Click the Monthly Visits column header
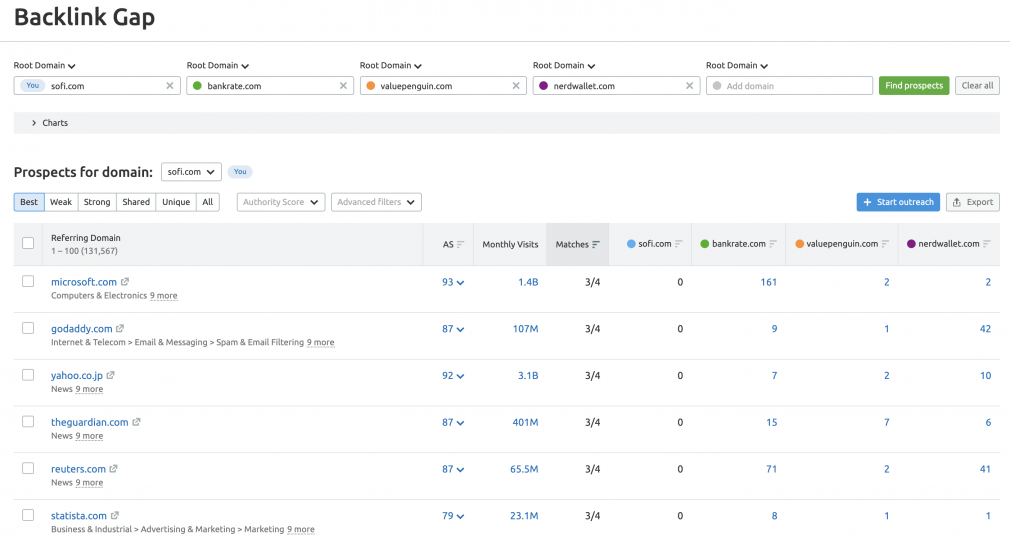Viewport: 1010px width, 543px height. pos(510,245)
